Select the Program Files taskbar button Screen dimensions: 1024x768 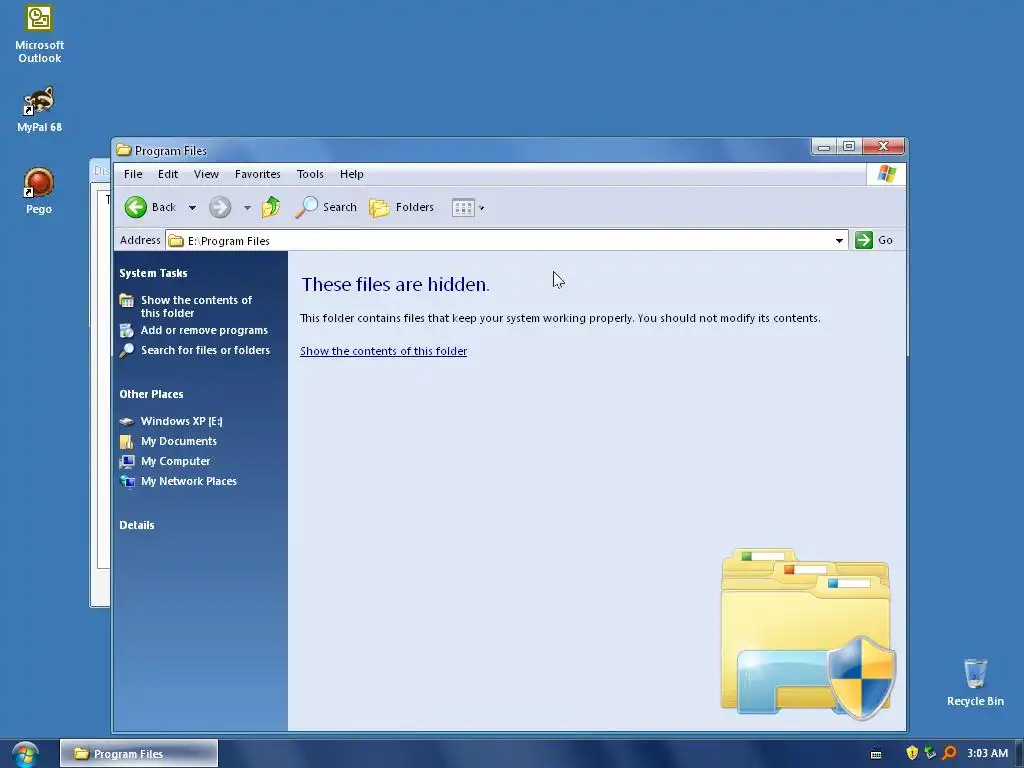point(138,754)
